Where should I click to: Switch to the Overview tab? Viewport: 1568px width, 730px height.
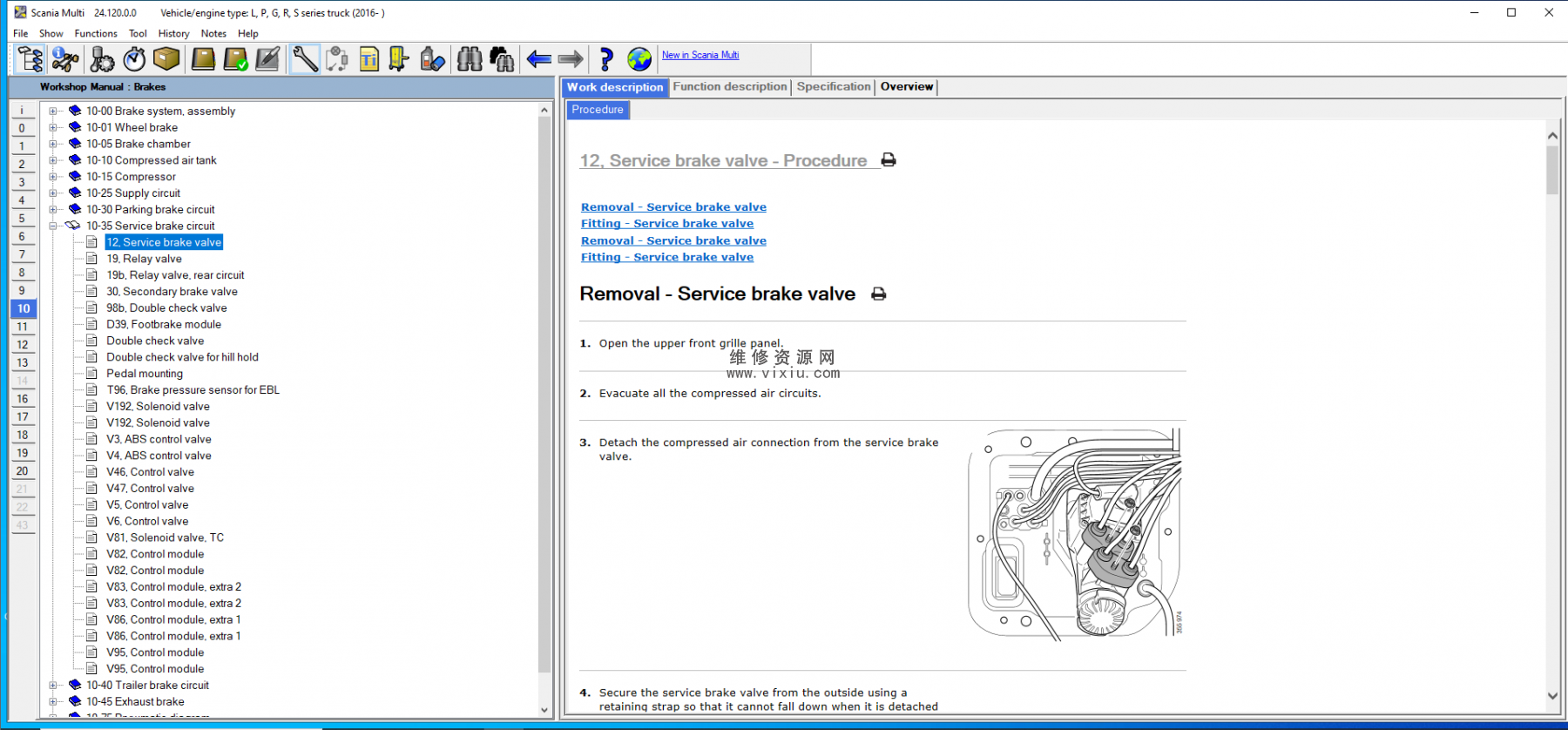point(907,86)
